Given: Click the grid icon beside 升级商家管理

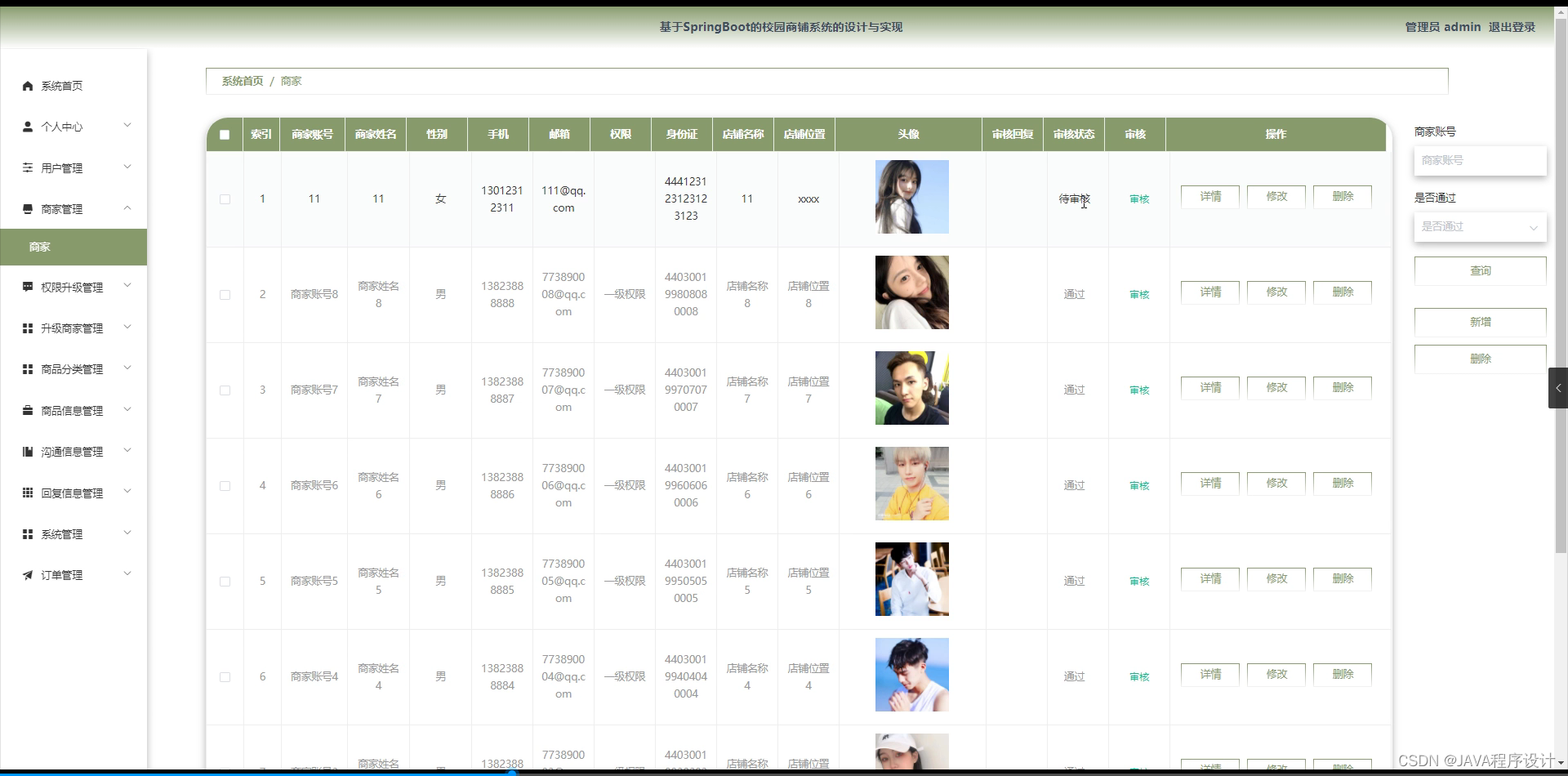Looking at the screenshot, I should click(28, 328).
